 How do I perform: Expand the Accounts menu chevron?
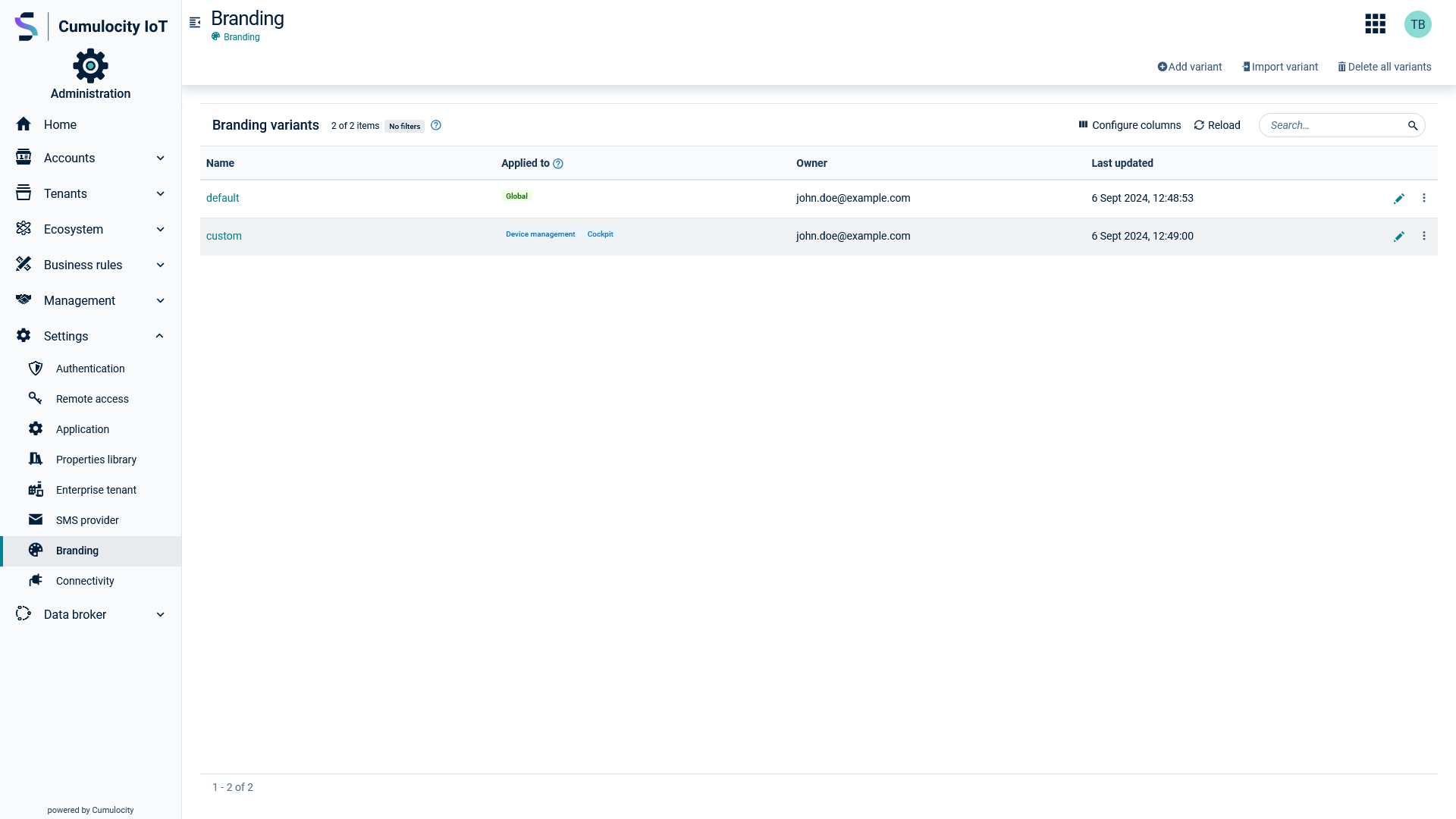point(160,158)
